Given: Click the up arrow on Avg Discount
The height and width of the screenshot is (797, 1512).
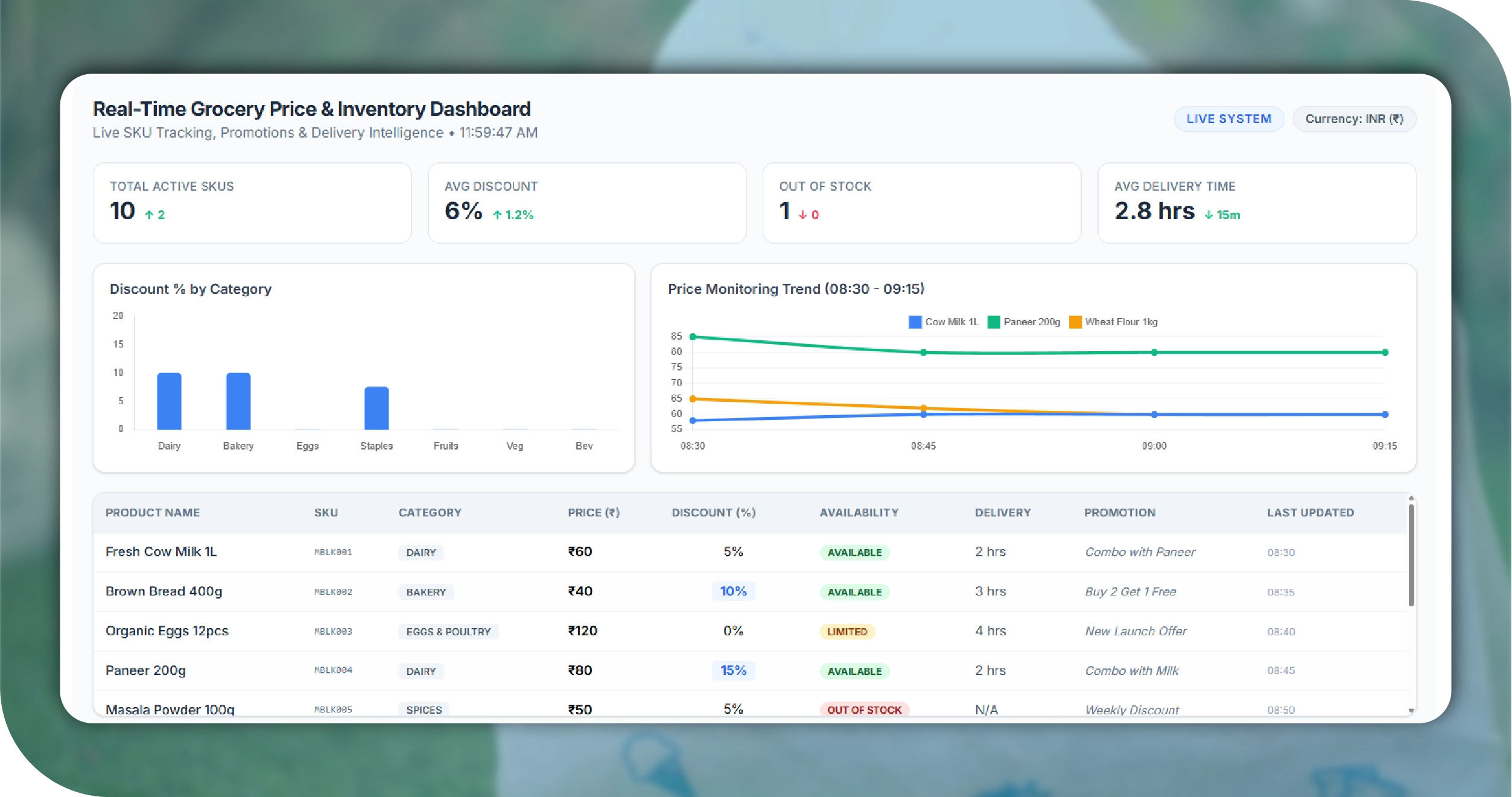Looking at the screenshot, I should 497,215.
